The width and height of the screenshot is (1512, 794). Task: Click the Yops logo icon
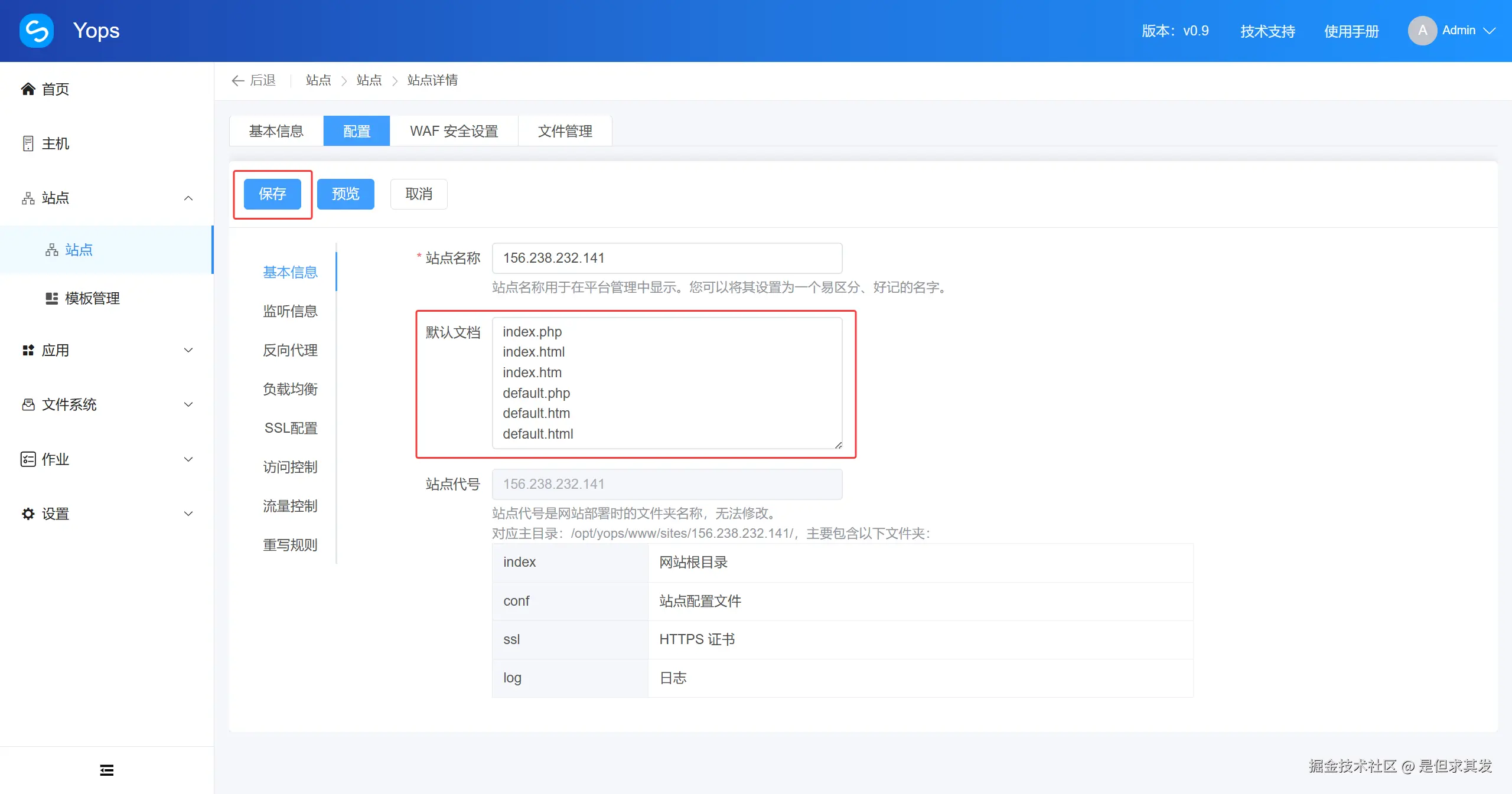pos(37,31)
